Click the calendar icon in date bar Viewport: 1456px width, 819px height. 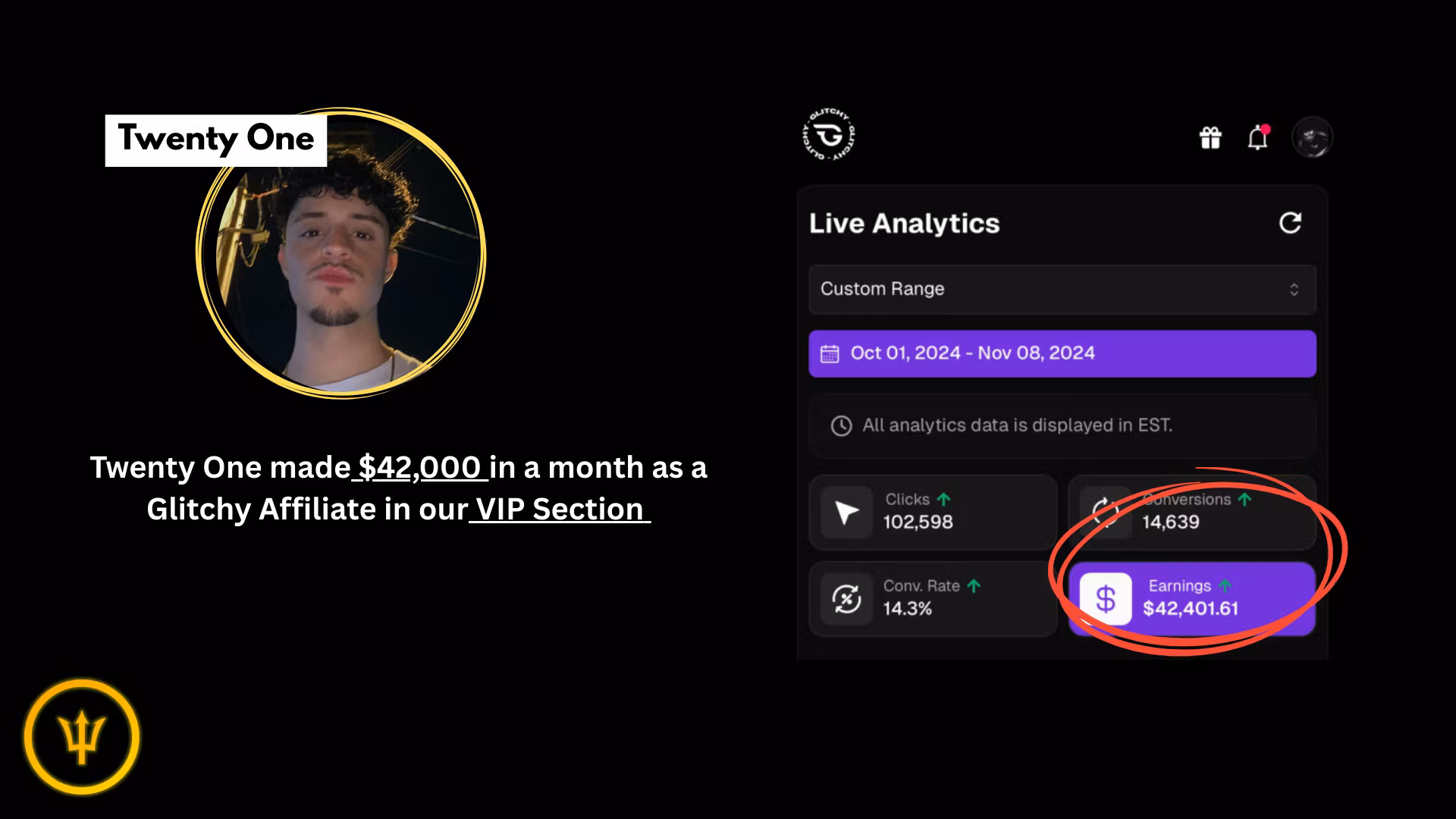[830, 354]
